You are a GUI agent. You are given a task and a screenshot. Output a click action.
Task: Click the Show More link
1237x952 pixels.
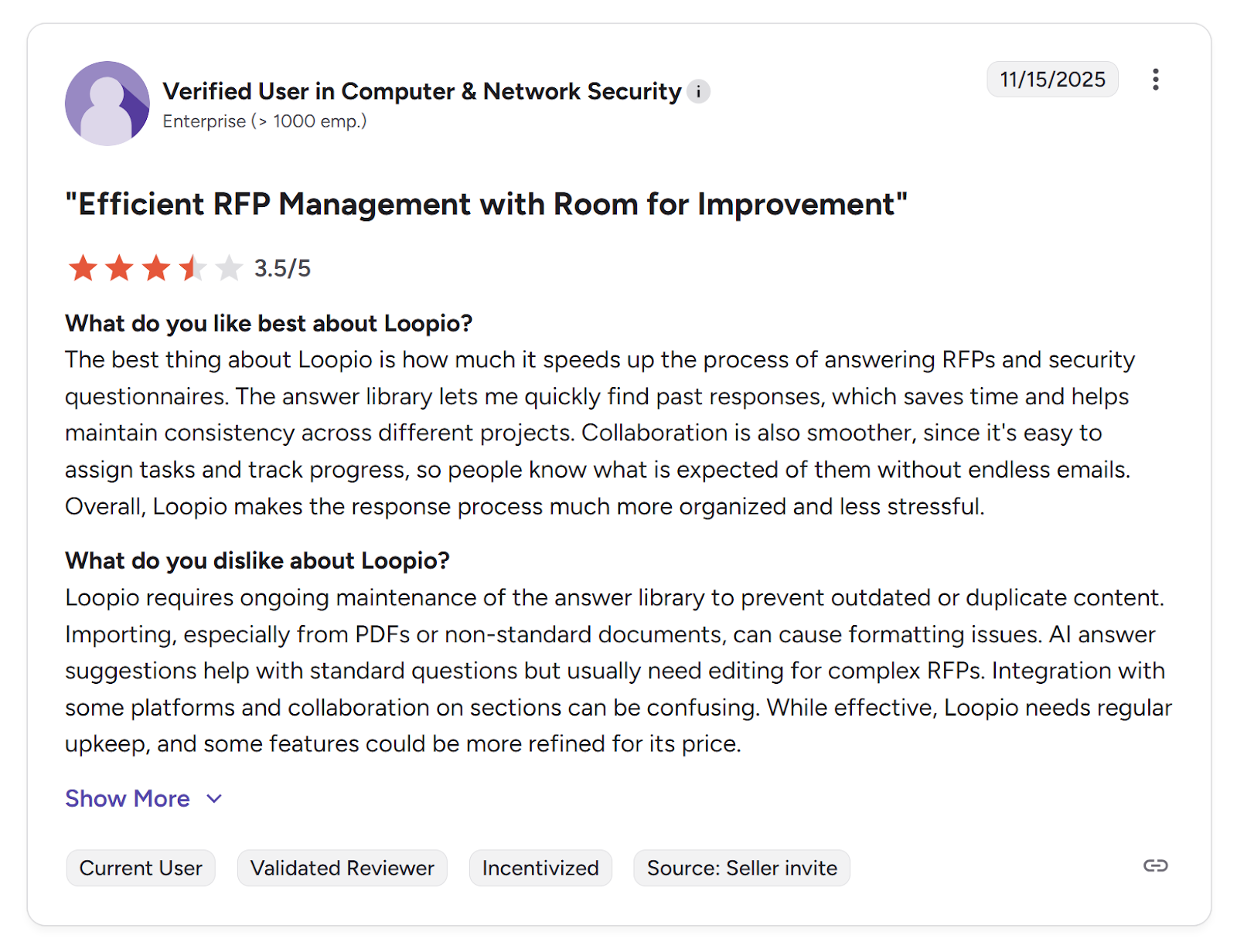click(128, 799)
